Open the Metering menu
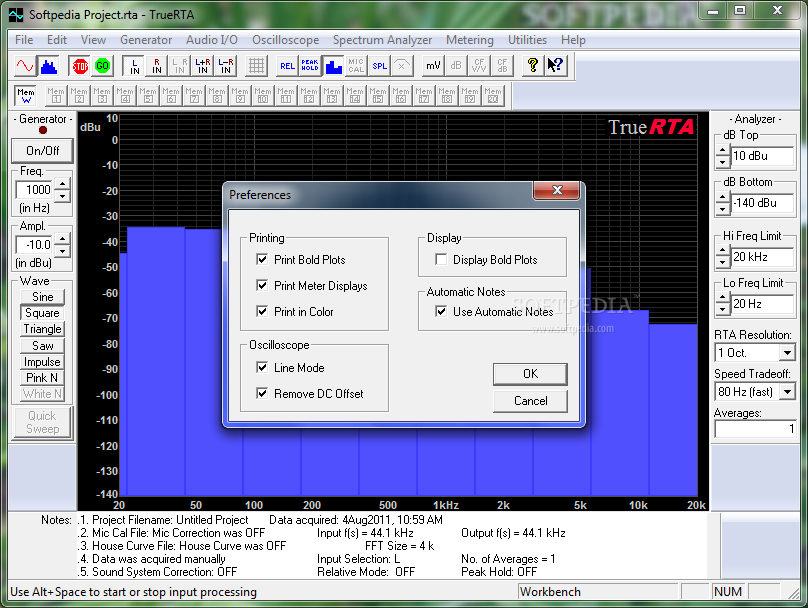808x608 pixels. [469, 40]
